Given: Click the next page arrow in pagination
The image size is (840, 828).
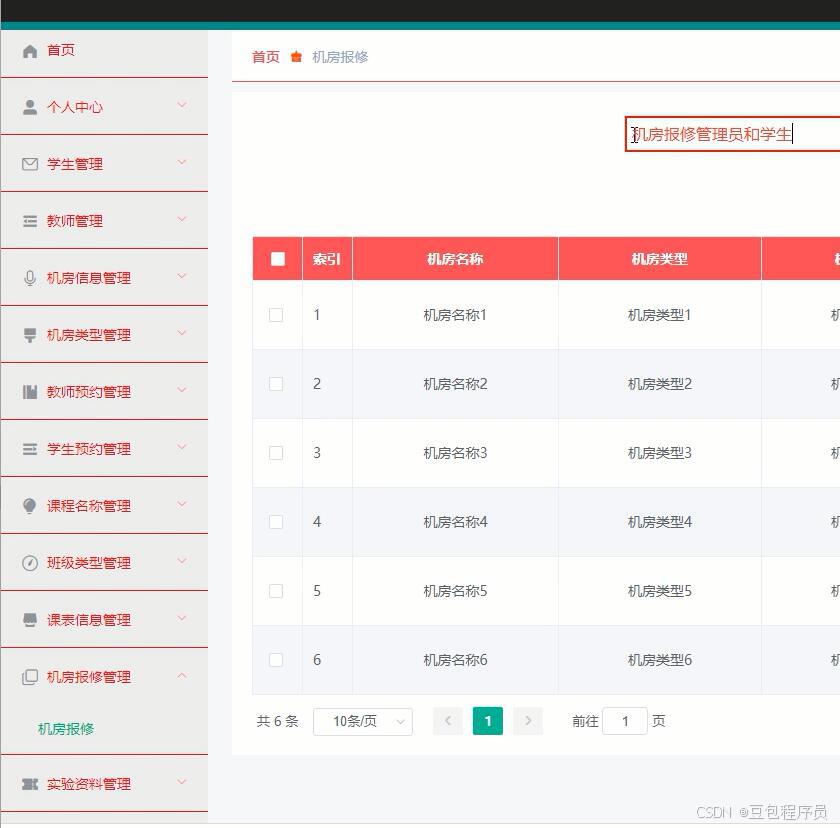Looking at the screenshot, I should 527,720.
